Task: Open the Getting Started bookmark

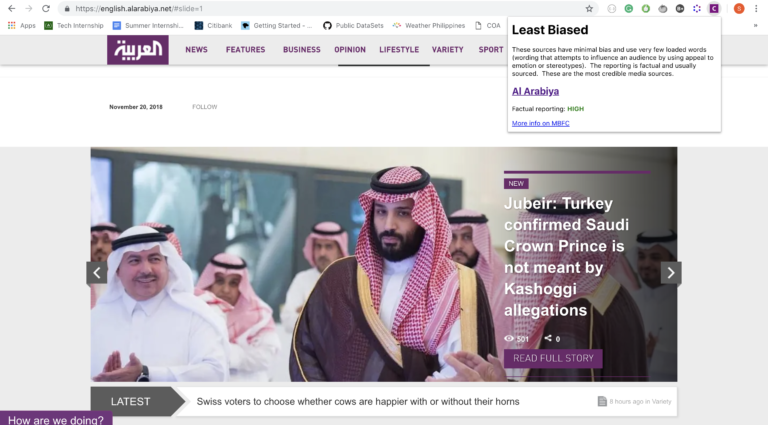Action: pos(276,25)
